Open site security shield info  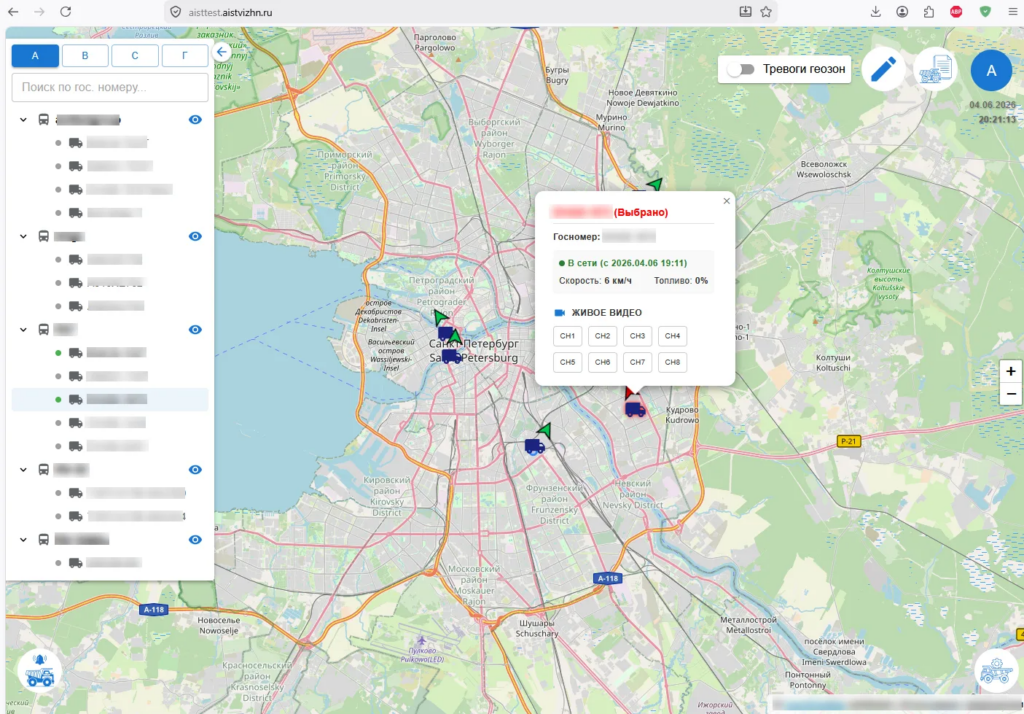(x=175, y=12)
